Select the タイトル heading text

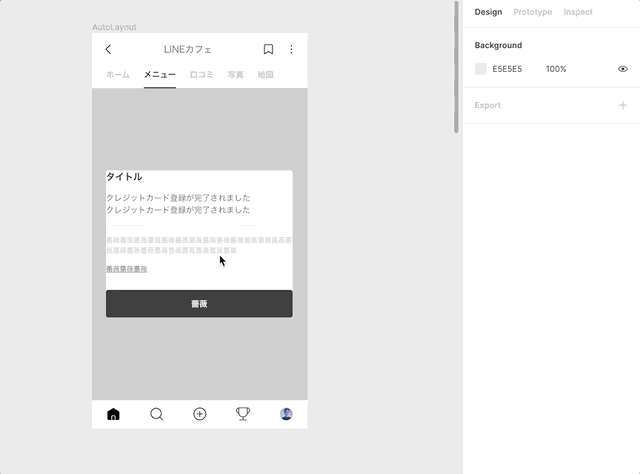(124, 177)
